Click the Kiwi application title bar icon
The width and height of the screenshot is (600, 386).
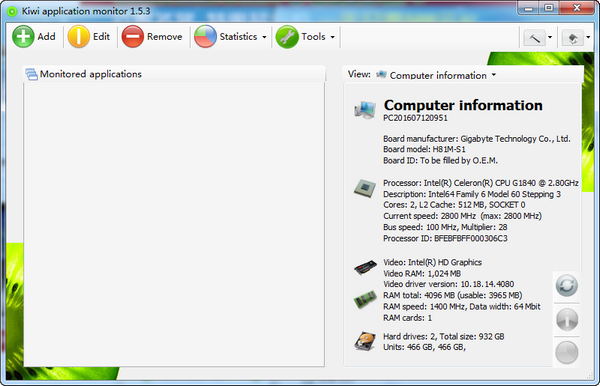pyautogui.click(x=12, y=11)
